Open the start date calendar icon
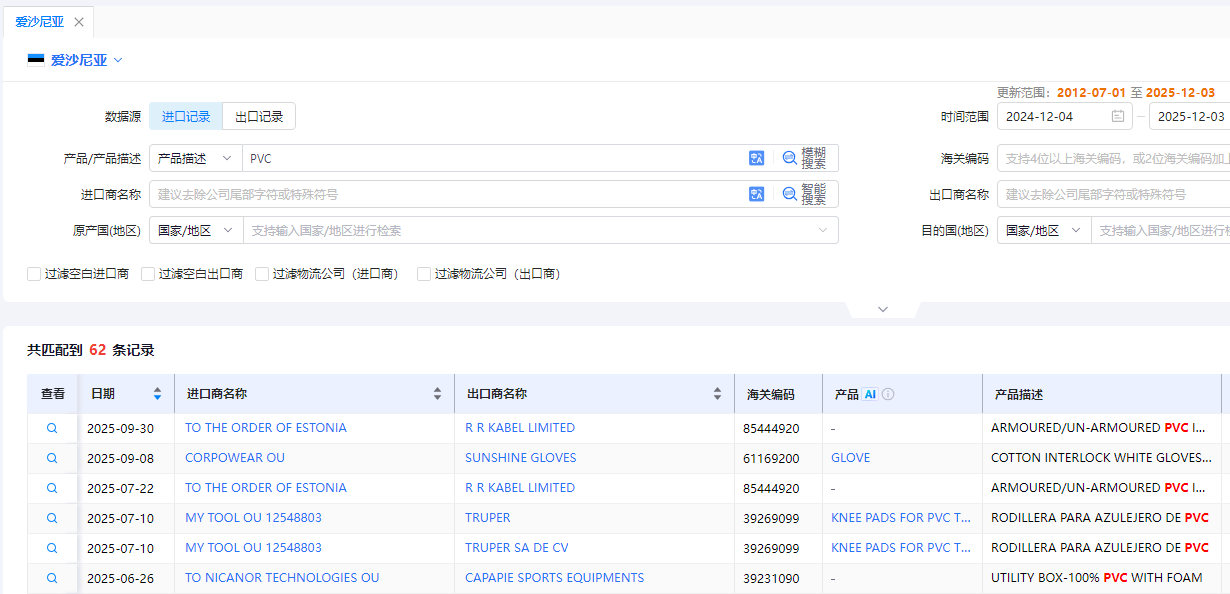 click(x=1118, y=116)
